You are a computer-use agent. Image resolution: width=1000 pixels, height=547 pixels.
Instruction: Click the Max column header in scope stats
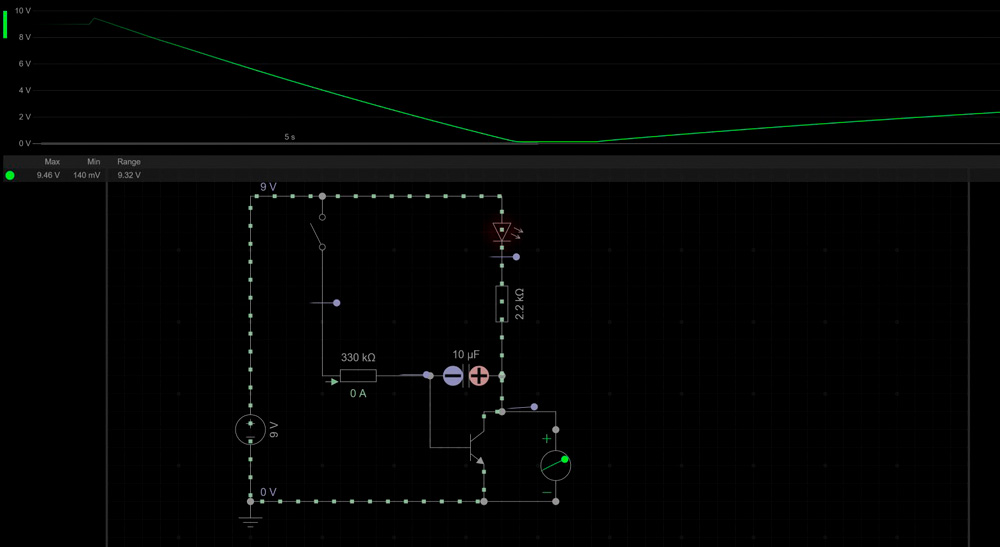point(52,162)
